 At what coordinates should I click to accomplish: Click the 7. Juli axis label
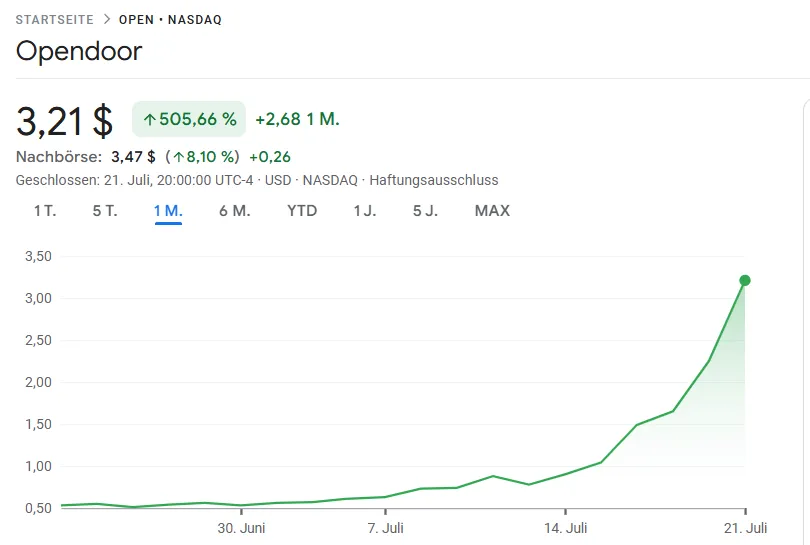tap(385, 528)
